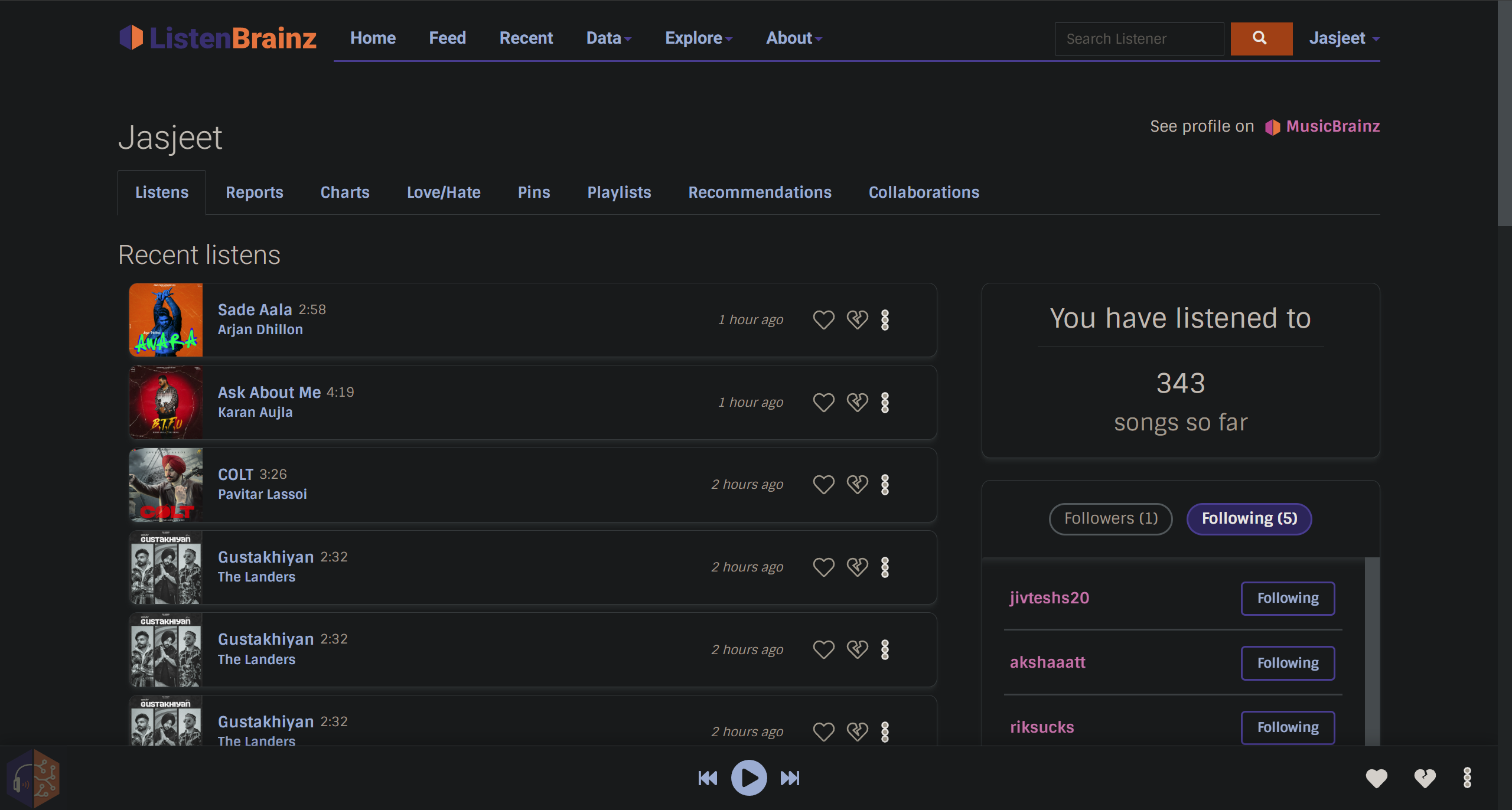Open more options for Ask About Me

coord(885,402)
